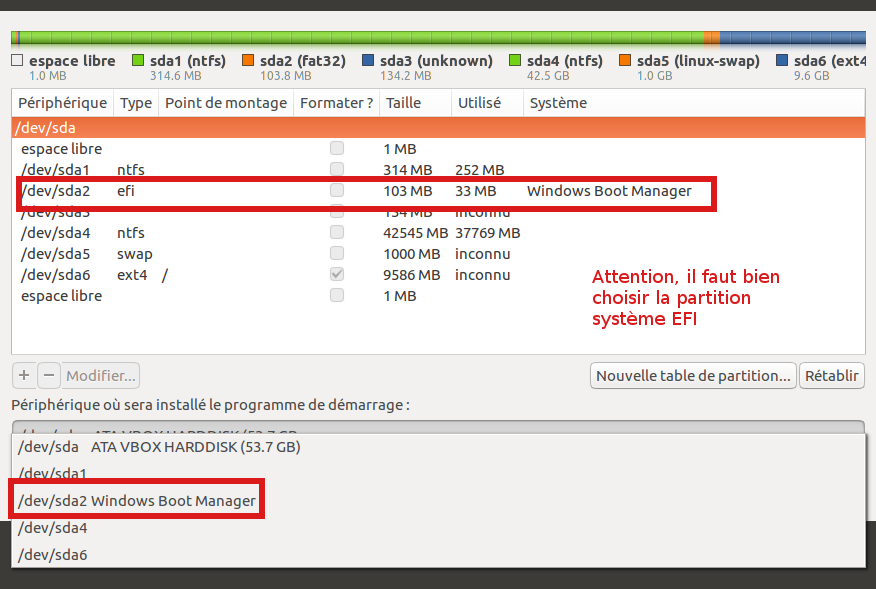Click Nouvelle table de partition button

pos(693,376)
